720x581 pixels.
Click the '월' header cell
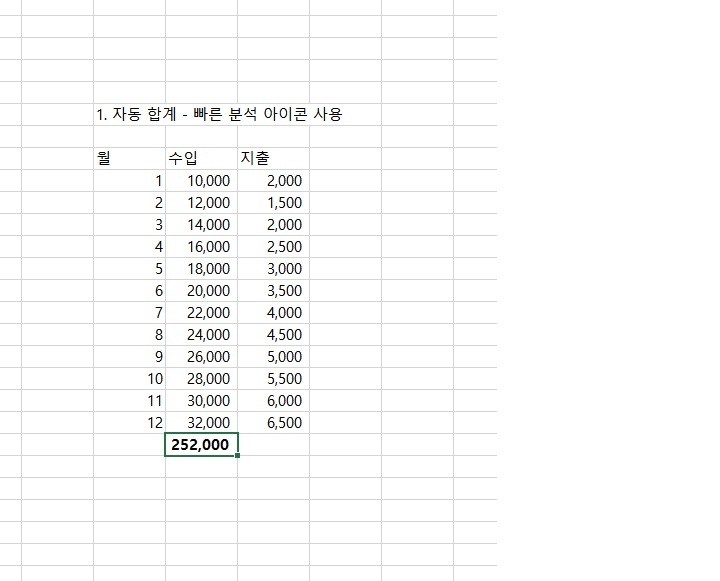coord(129,158)
